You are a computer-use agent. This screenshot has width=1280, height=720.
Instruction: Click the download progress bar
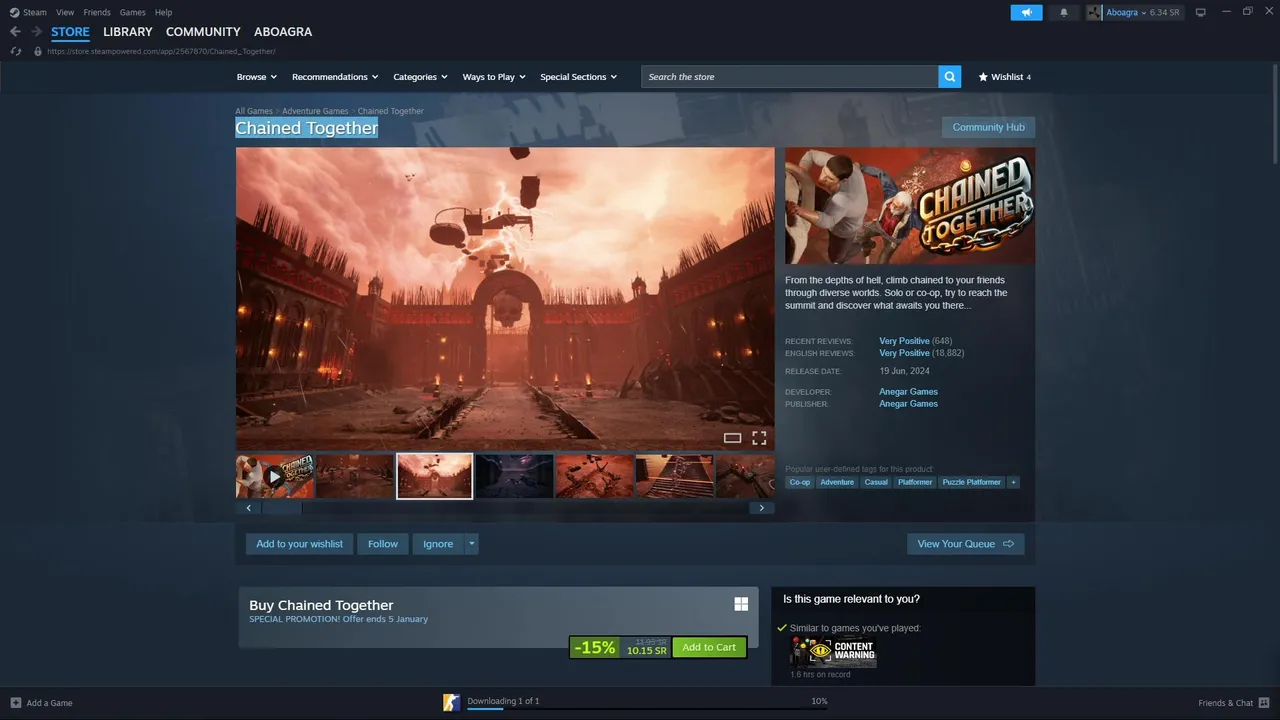point(648,709)
